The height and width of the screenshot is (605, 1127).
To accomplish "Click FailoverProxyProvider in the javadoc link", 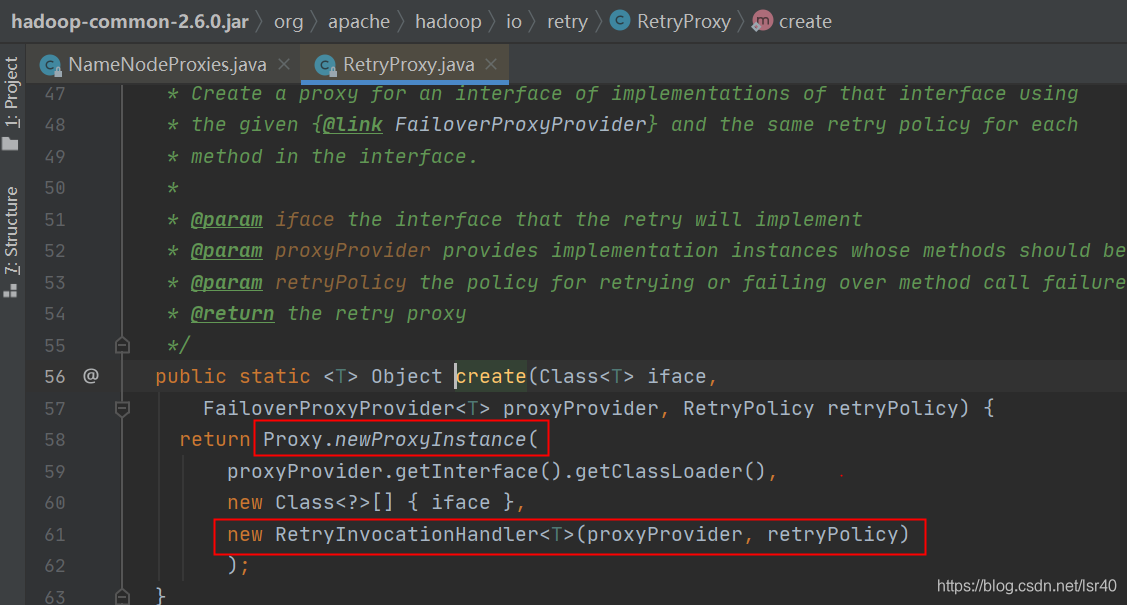I will pos(520,124).
